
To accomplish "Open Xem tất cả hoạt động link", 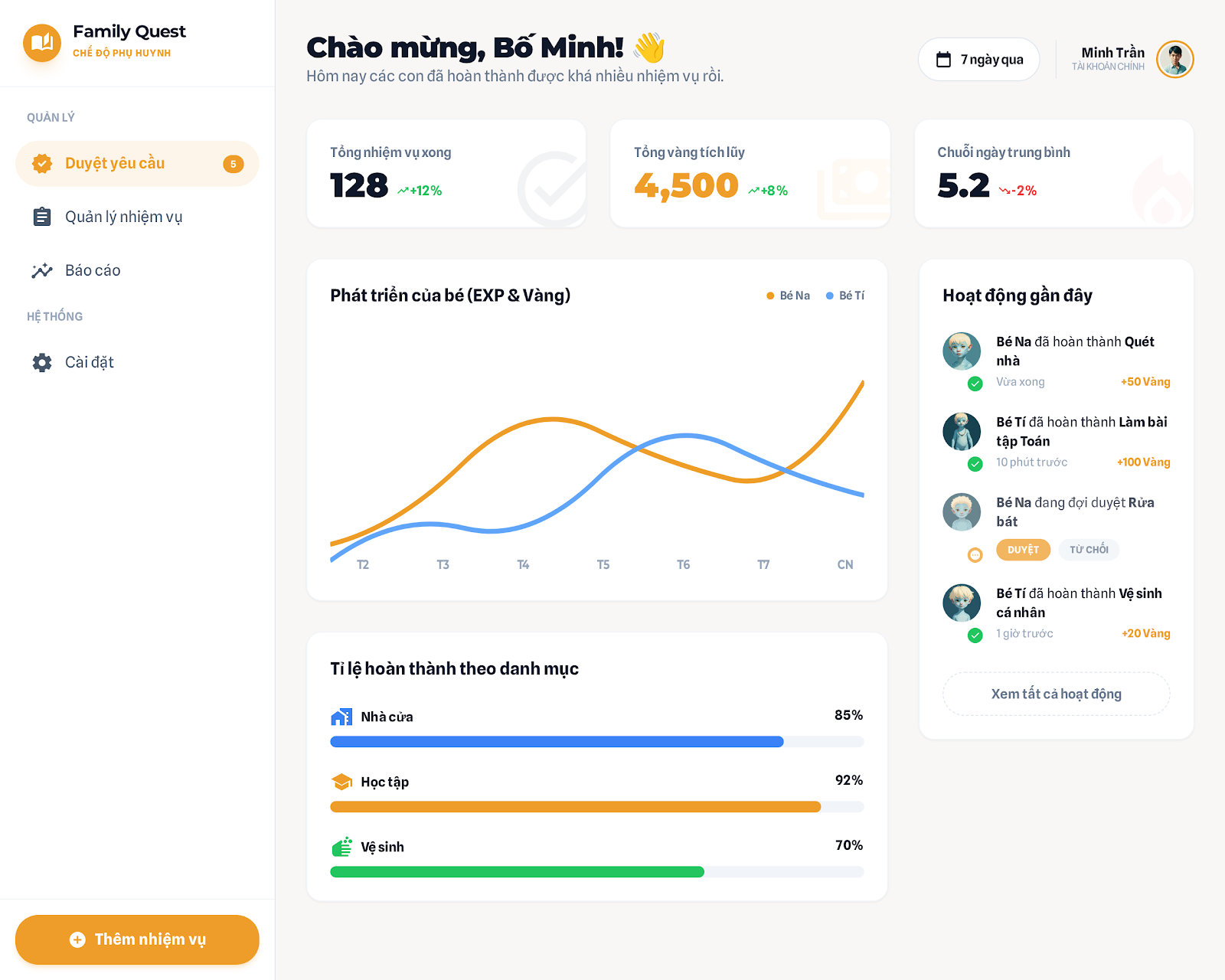I will click(1056, 694).
